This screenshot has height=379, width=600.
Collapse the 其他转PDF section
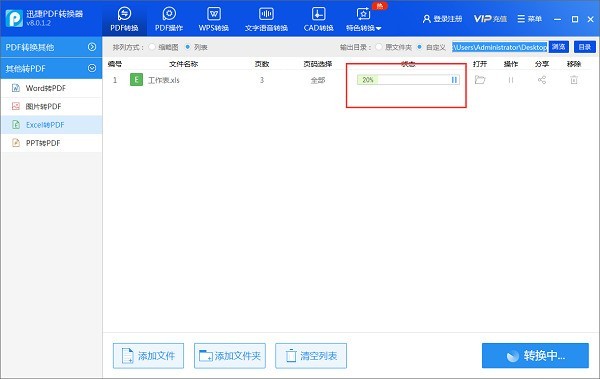click(x=51, y=69)
